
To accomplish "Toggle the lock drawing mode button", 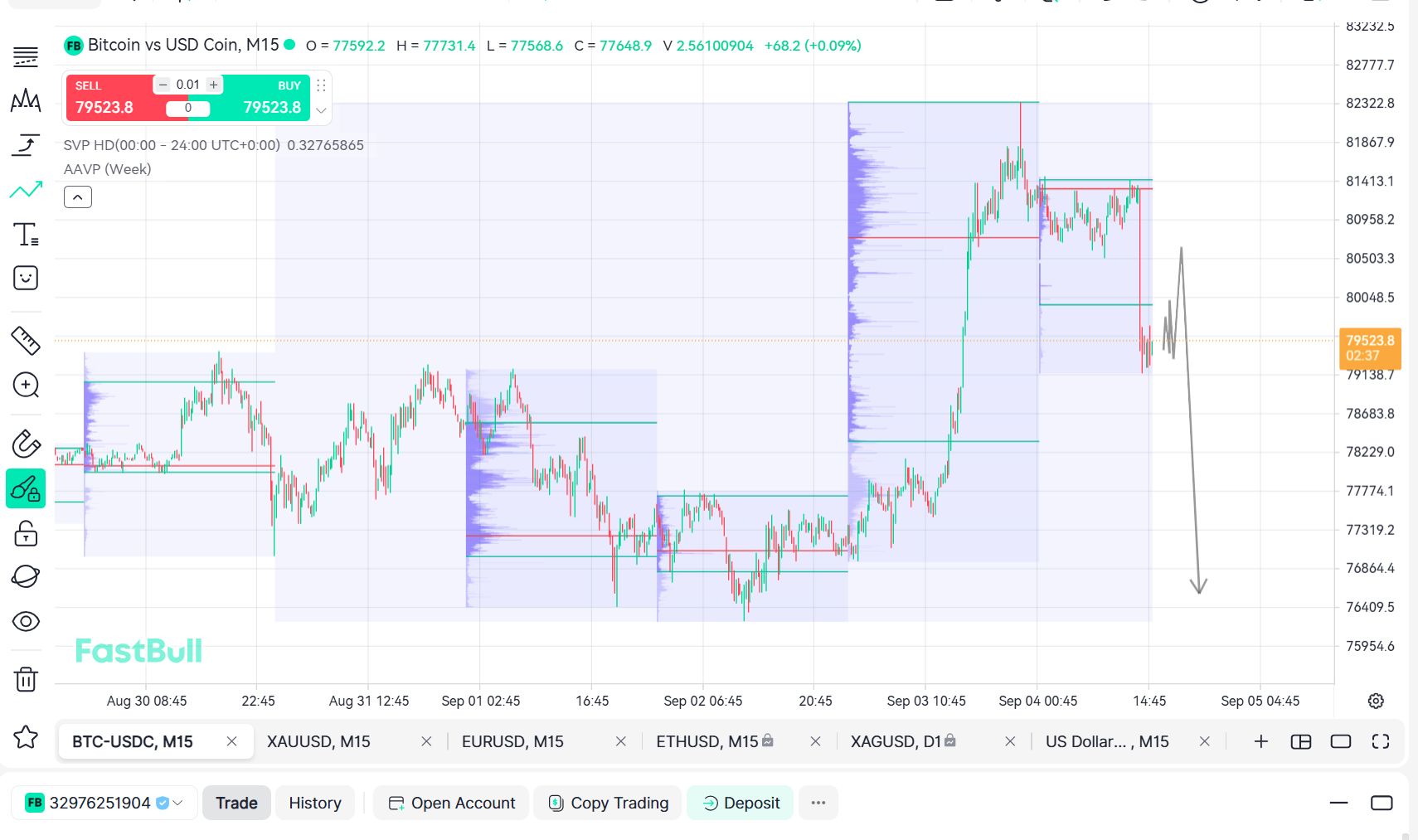I will tap(26, 488).
